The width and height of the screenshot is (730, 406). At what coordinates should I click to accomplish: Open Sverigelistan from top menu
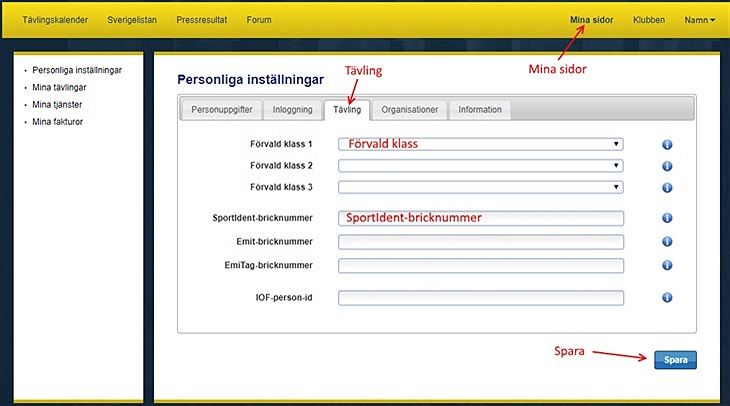132,20
